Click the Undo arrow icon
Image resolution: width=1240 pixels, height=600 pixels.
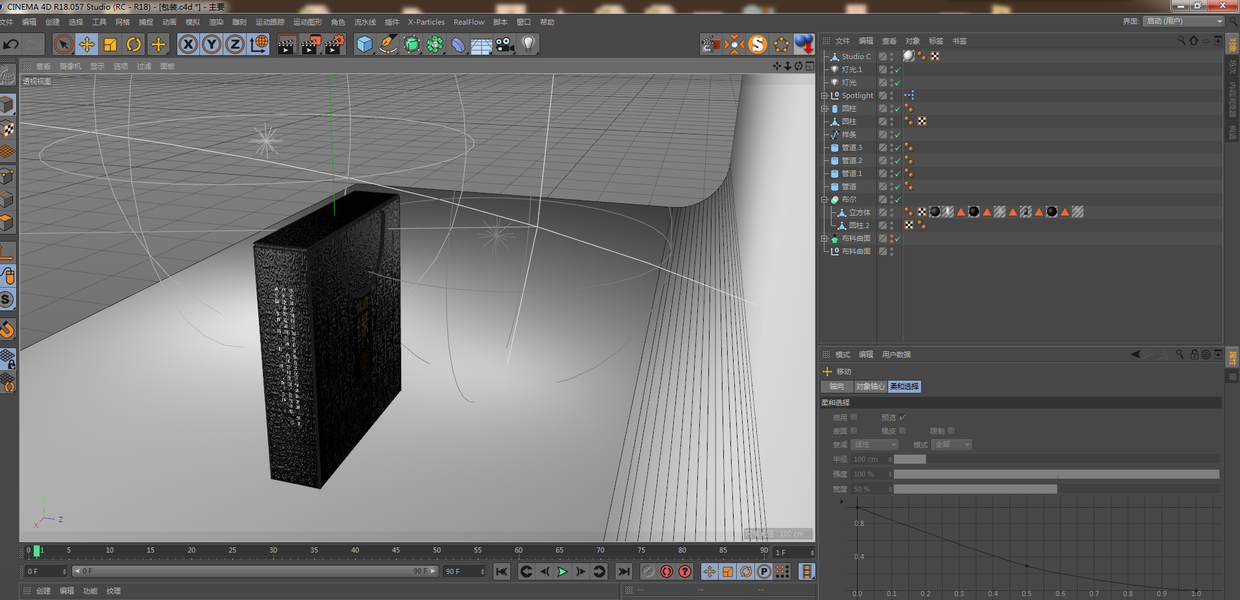11,44
